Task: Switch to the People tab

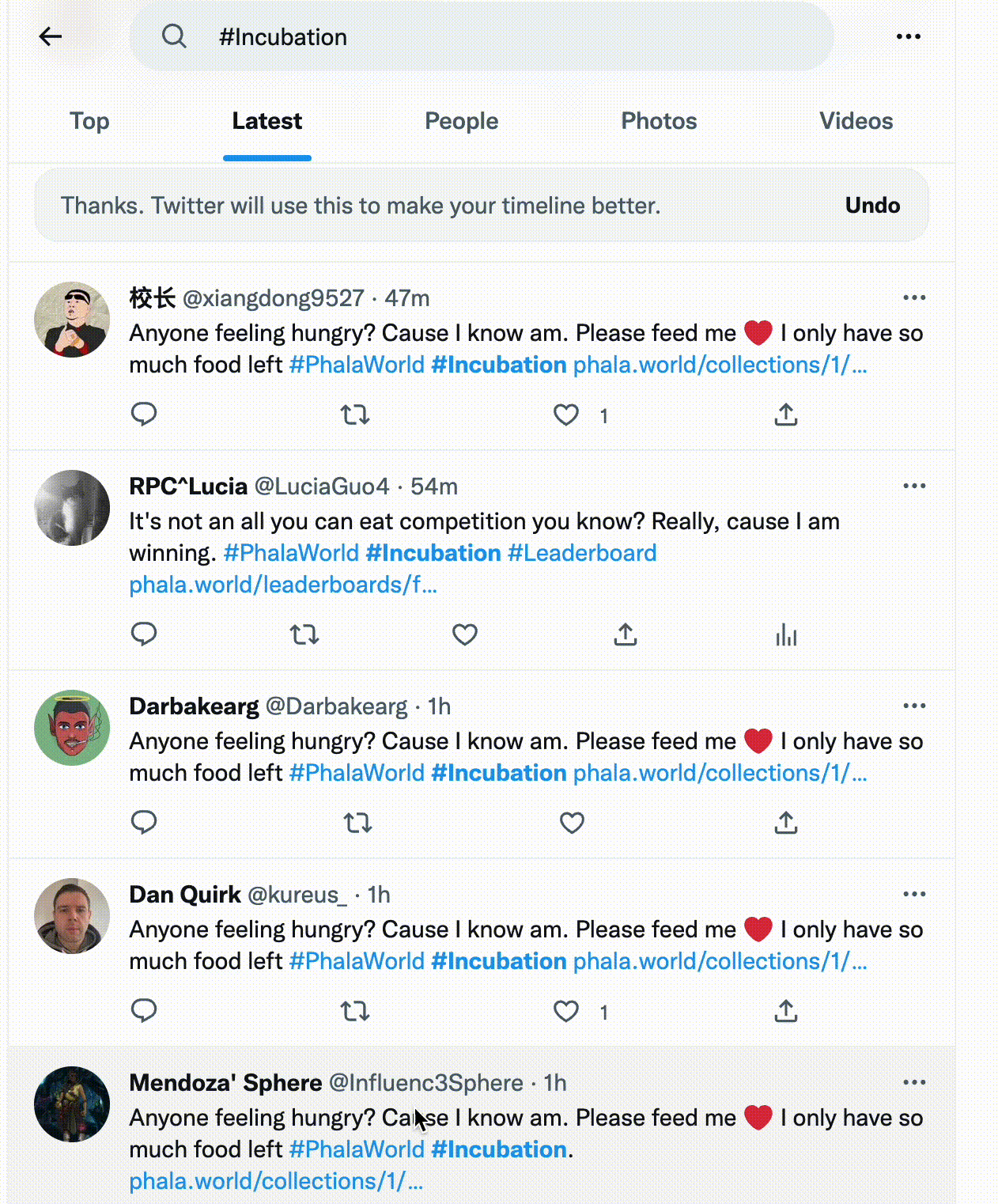Action: pyautogui.click(x=461, y=121)
